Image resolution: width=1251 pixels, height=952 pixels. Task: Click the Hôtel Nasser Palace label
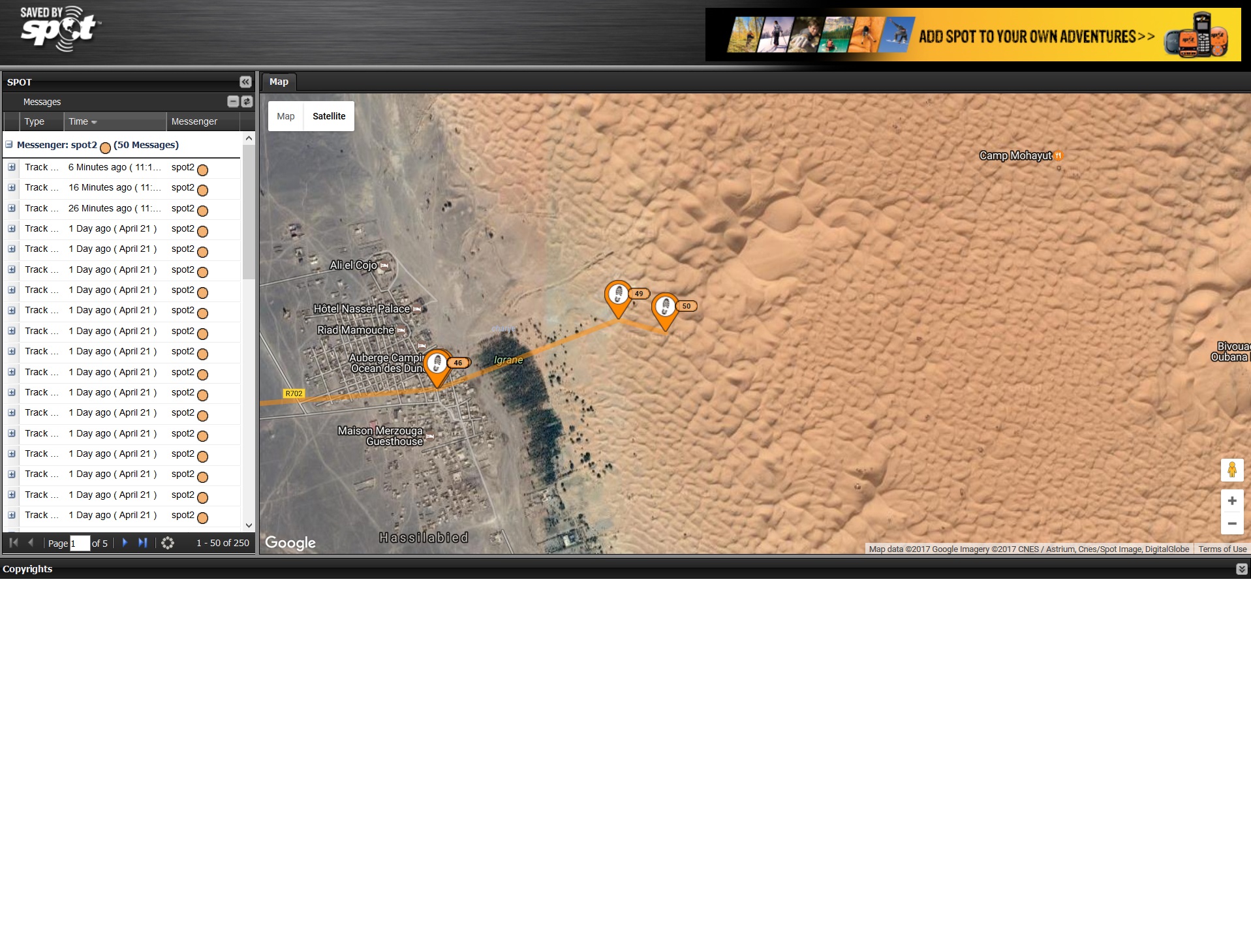[x=362, y=309]
